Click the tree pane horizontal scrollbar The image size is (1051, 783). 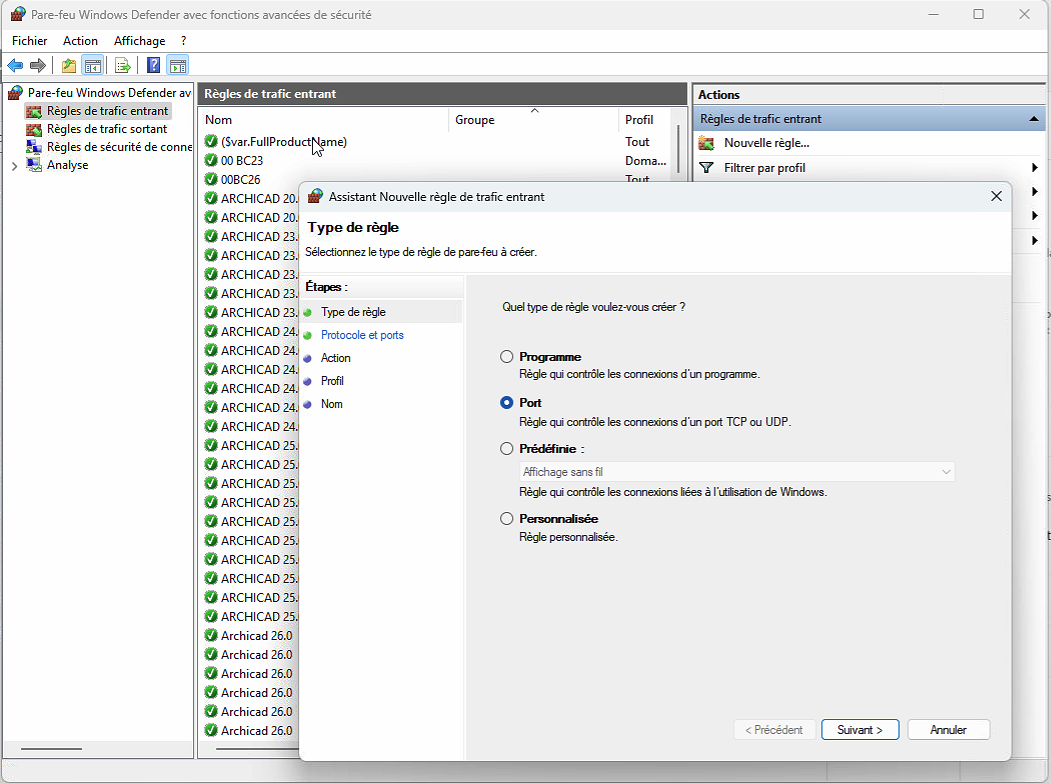click(x=52, y=749)
